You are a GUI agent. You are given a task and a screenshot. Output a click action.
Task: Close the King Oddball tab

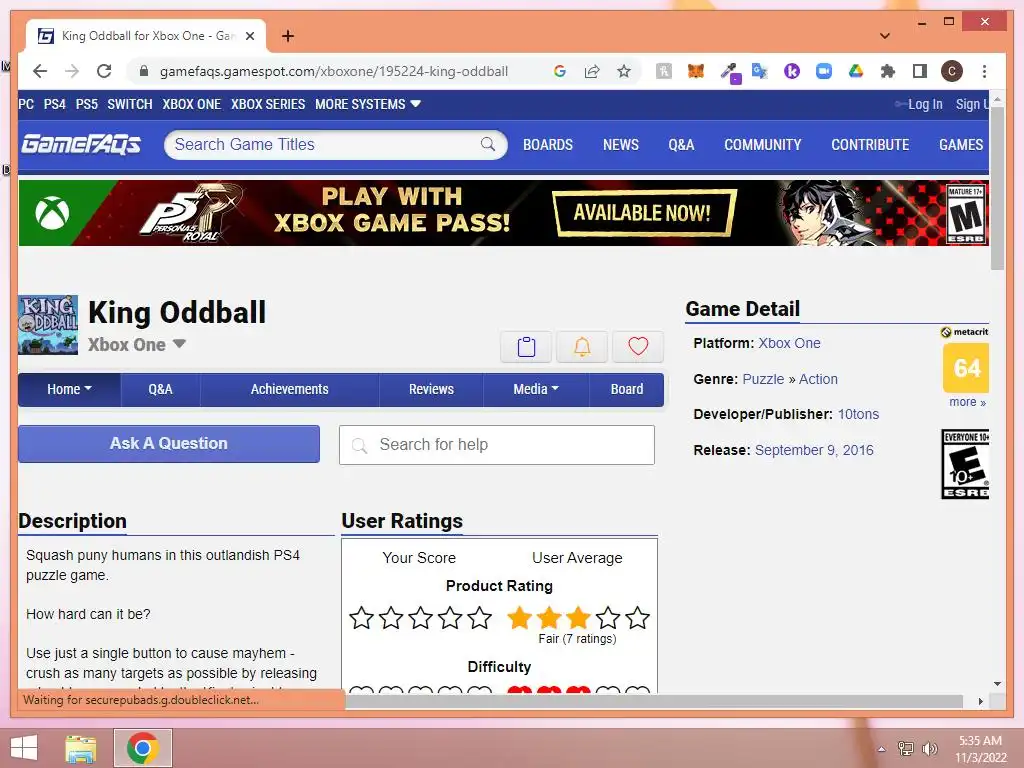click(249, 36)
